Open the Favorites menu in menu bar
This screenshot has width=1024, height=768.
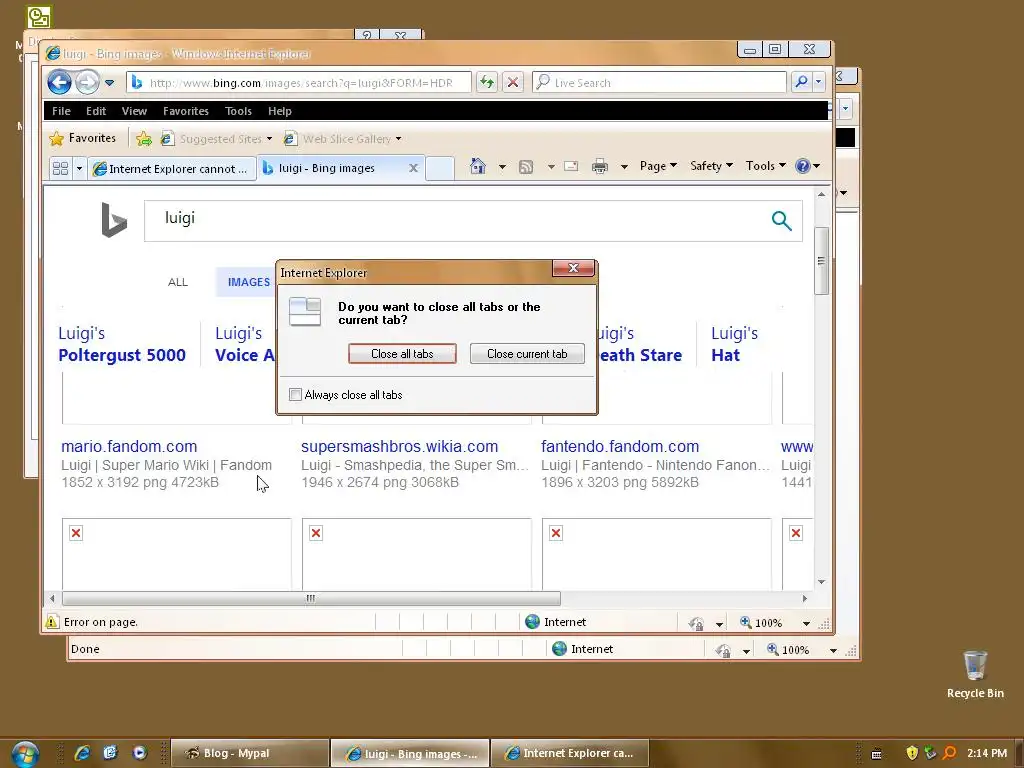(185, 111)
